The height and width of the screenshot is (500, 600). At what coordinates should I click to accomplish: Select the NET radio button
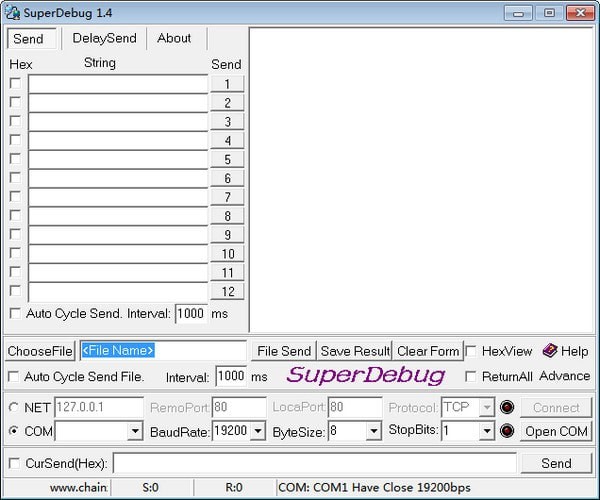tap(14, 407)
